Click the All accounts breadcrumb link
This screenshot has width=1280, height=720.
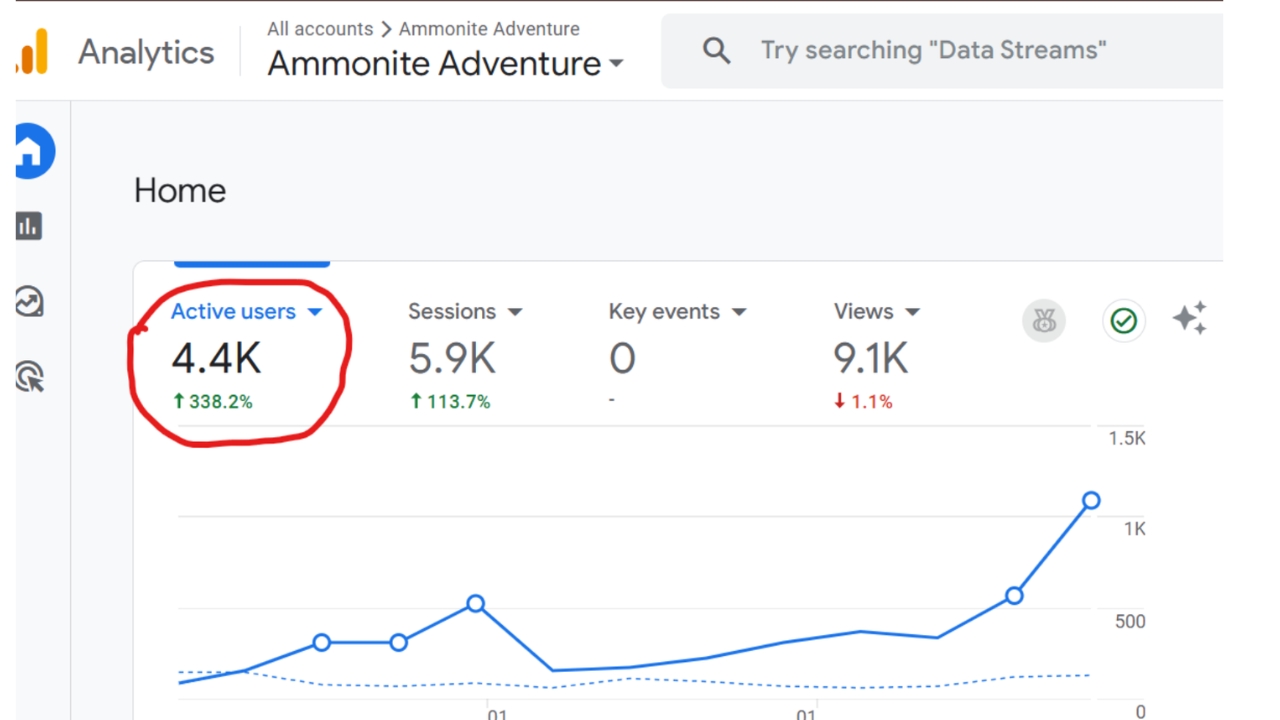pyautogui.click(x=320, y=29)
